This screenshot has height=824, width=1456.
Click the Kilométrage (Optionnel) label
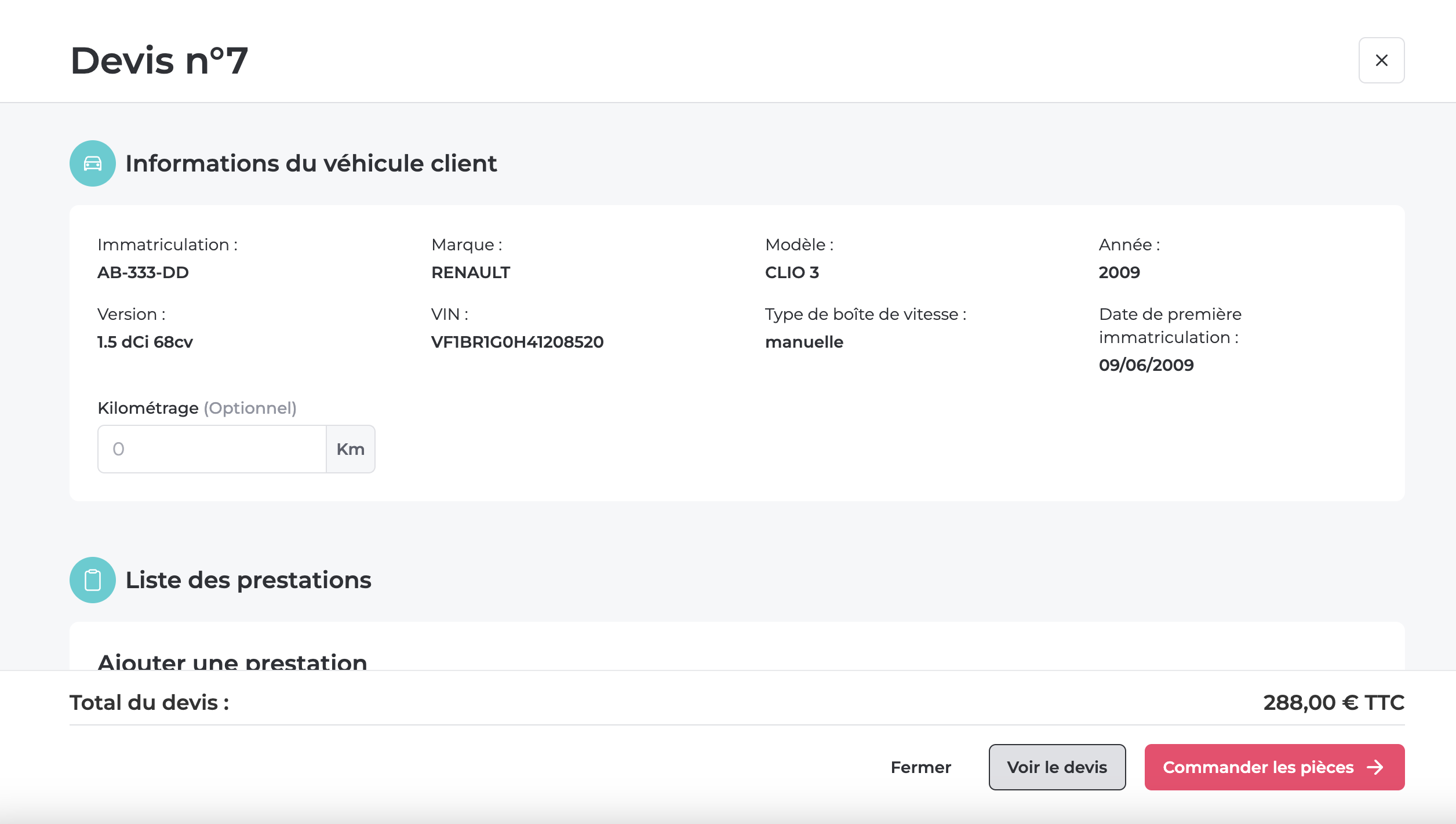pos(197,408)
